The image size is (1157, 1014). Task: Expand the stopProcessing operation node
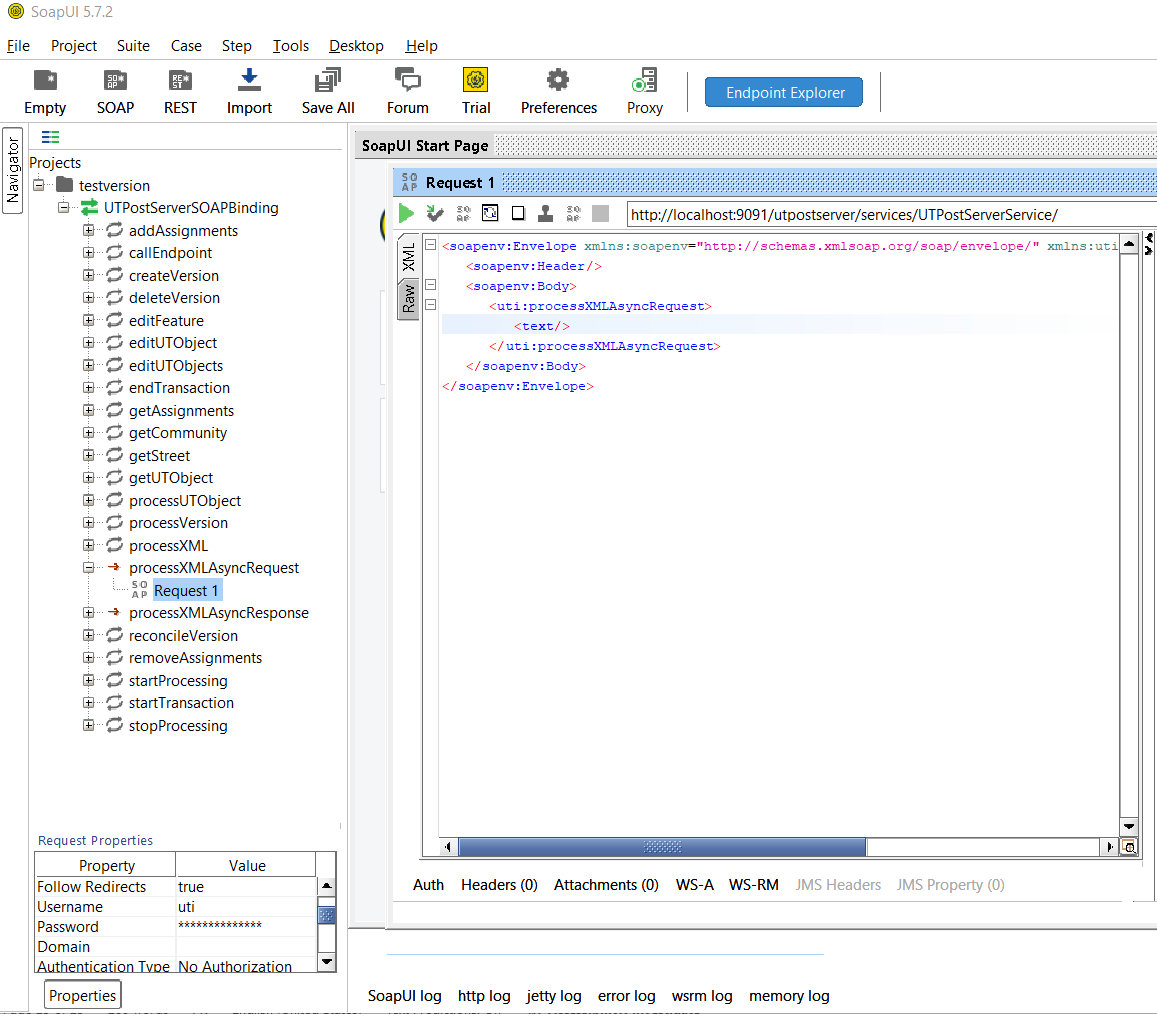coord(89,725)
